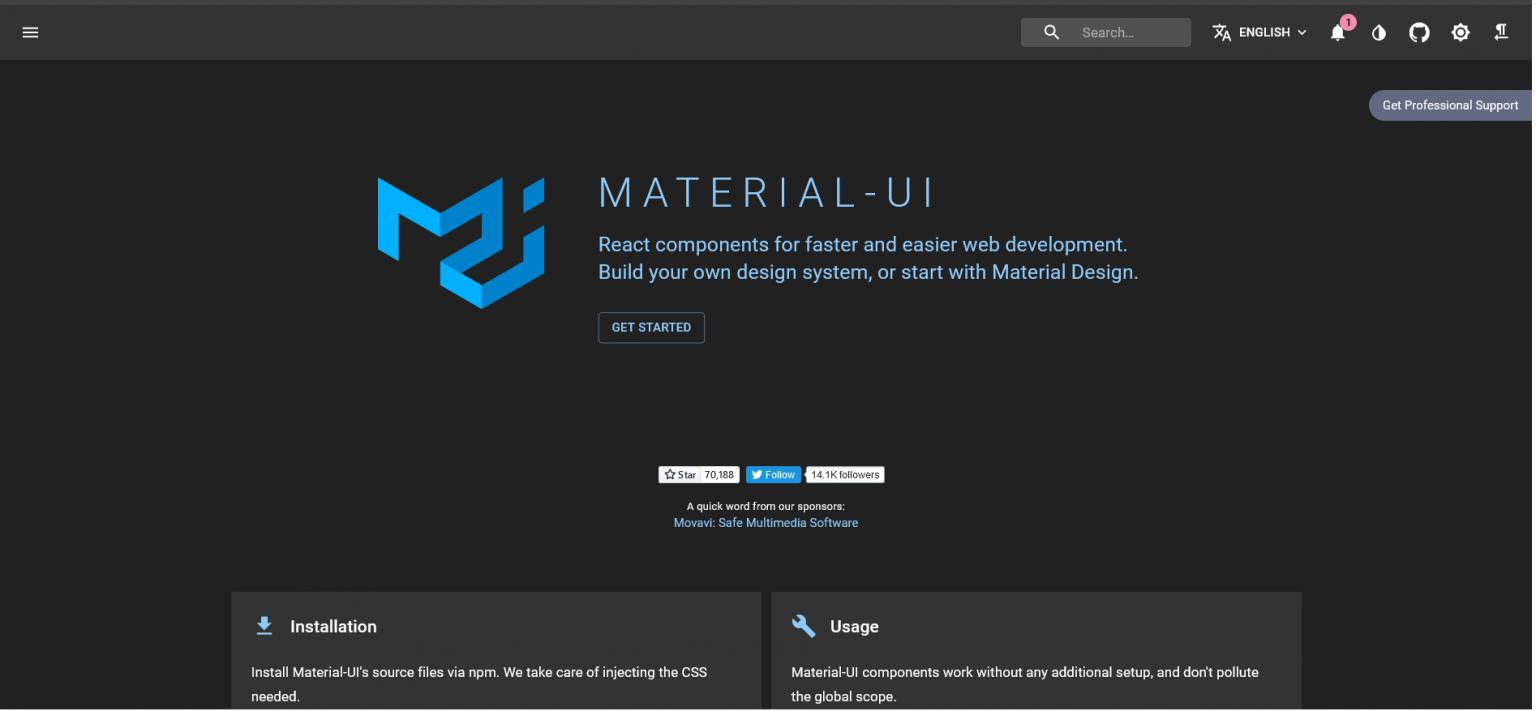
Task: Toggle light/dark theme with the sun icon
Action: (1460, 32)
